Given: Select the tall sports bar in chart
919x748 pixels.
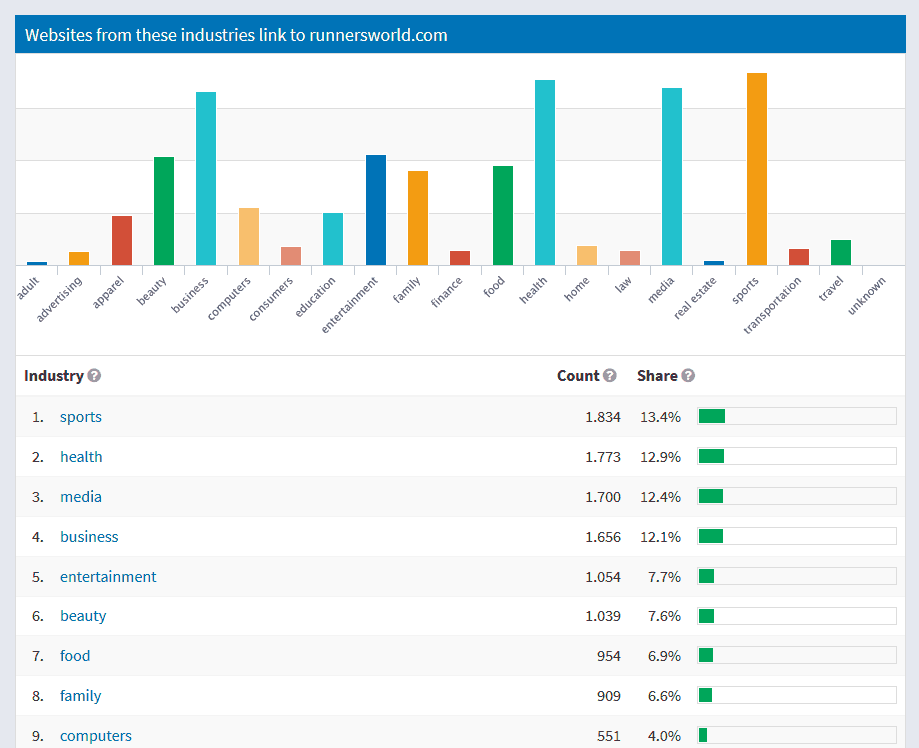Looking at the screenshot, I should 757,160.
